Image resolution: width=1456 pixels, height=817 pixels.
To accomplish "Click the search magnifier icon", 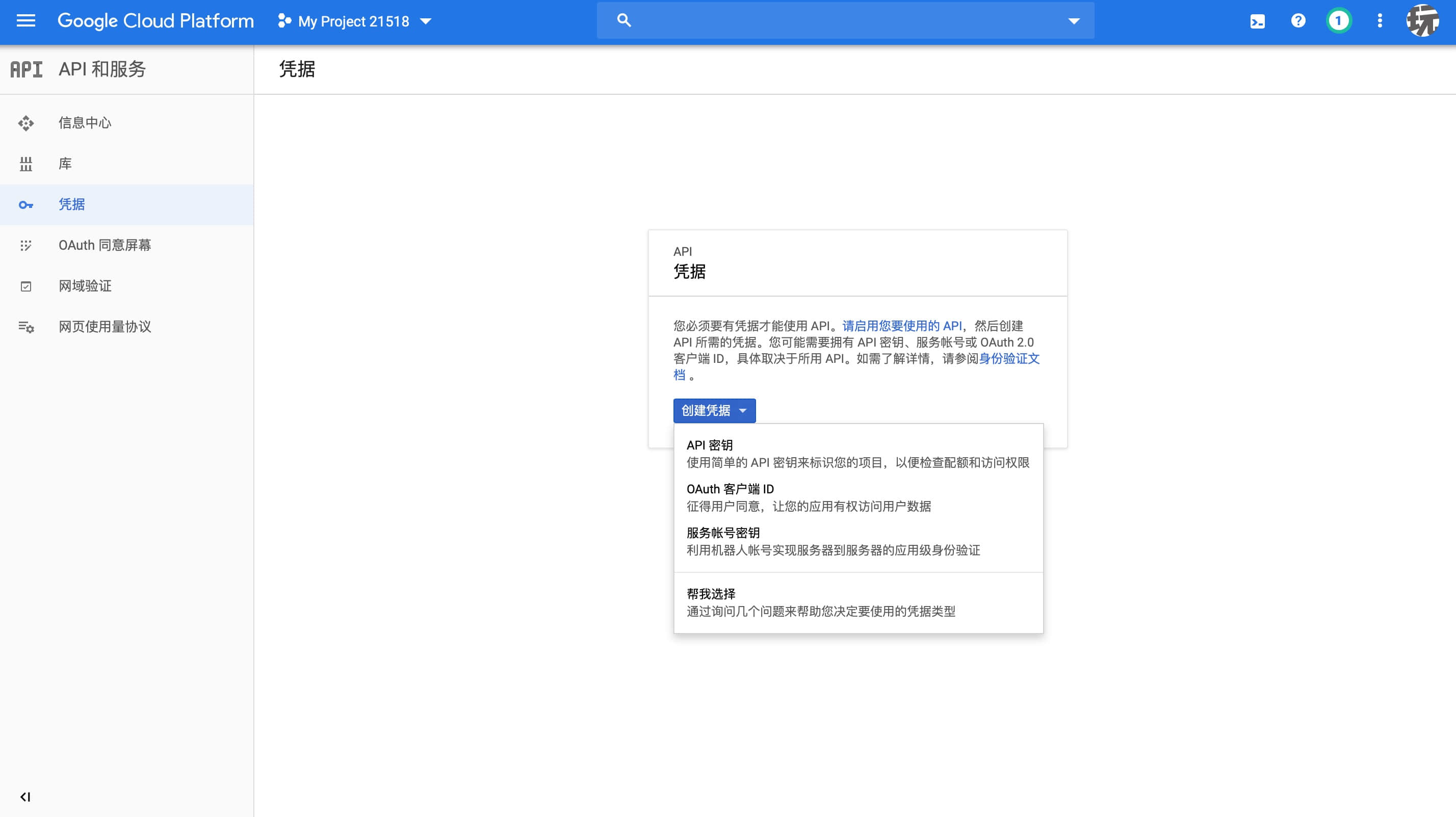I will click(x=623, y=20).
